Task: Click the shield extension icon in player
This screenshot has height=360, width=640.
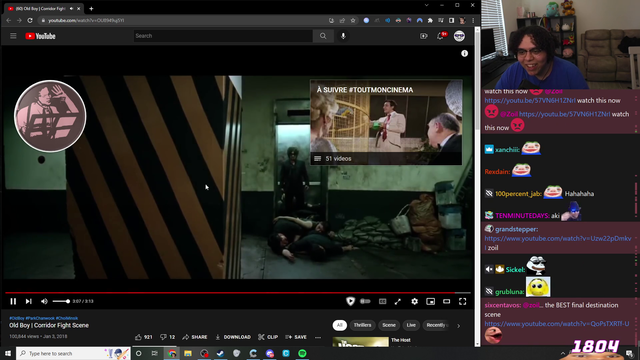Action: 350,301
